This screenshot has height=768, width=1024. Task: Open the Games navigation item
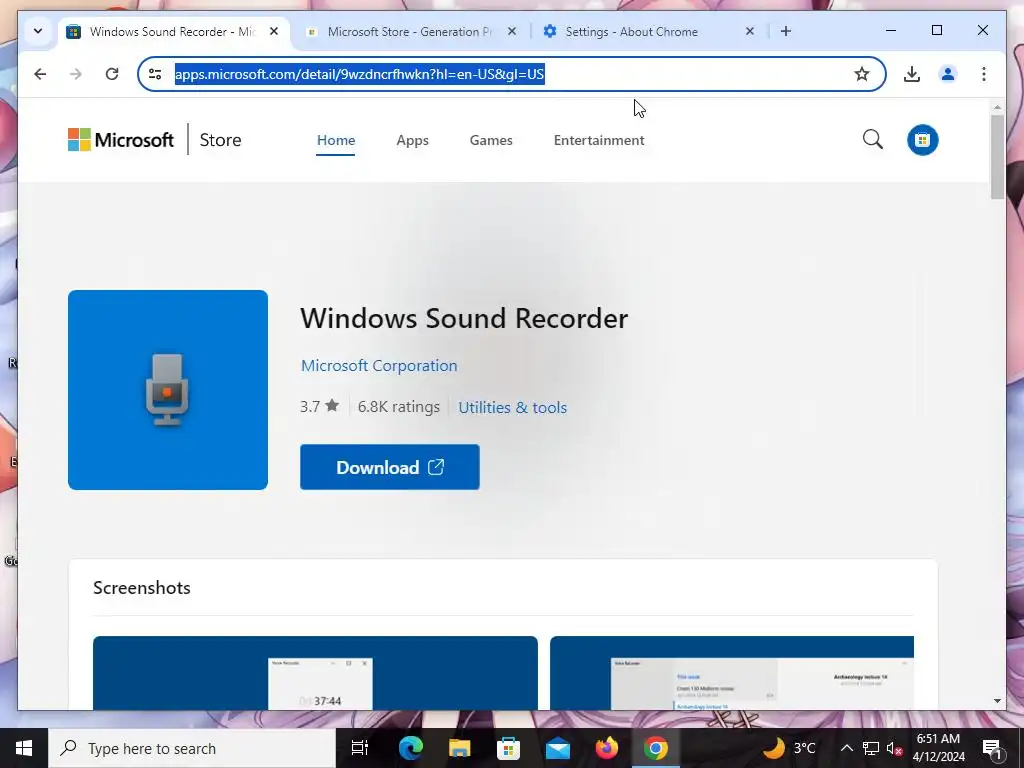[x=491, y=140]
